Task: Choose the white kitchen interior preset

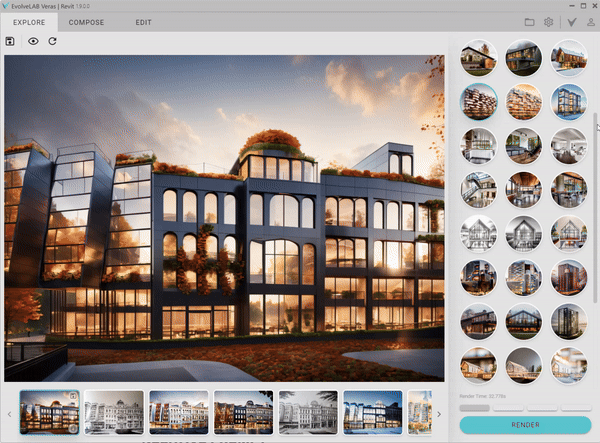Action: 478,146
